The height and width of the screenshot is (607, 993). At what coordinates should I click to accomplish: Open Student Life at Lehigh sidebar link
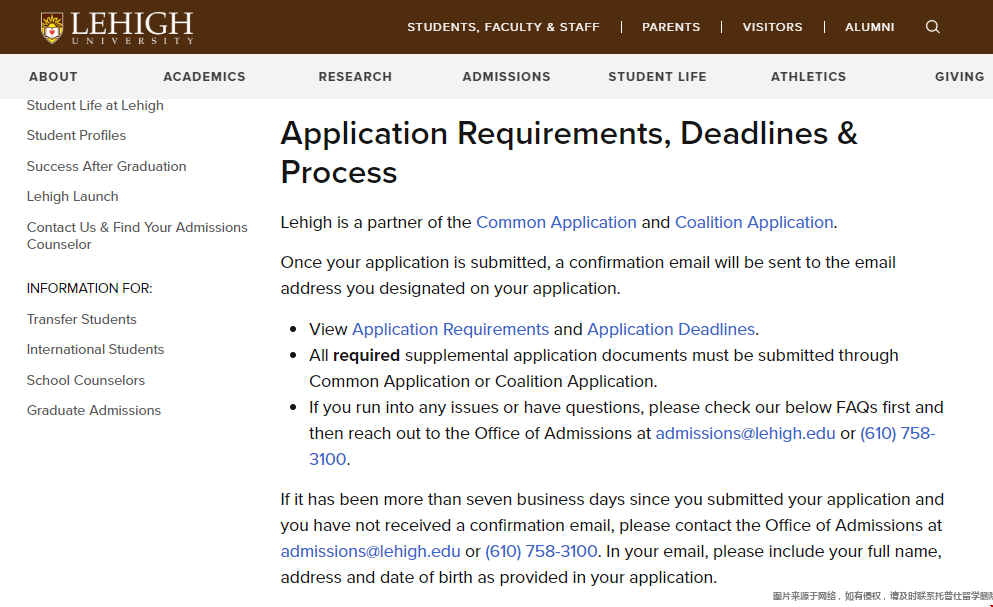[95, 105]
